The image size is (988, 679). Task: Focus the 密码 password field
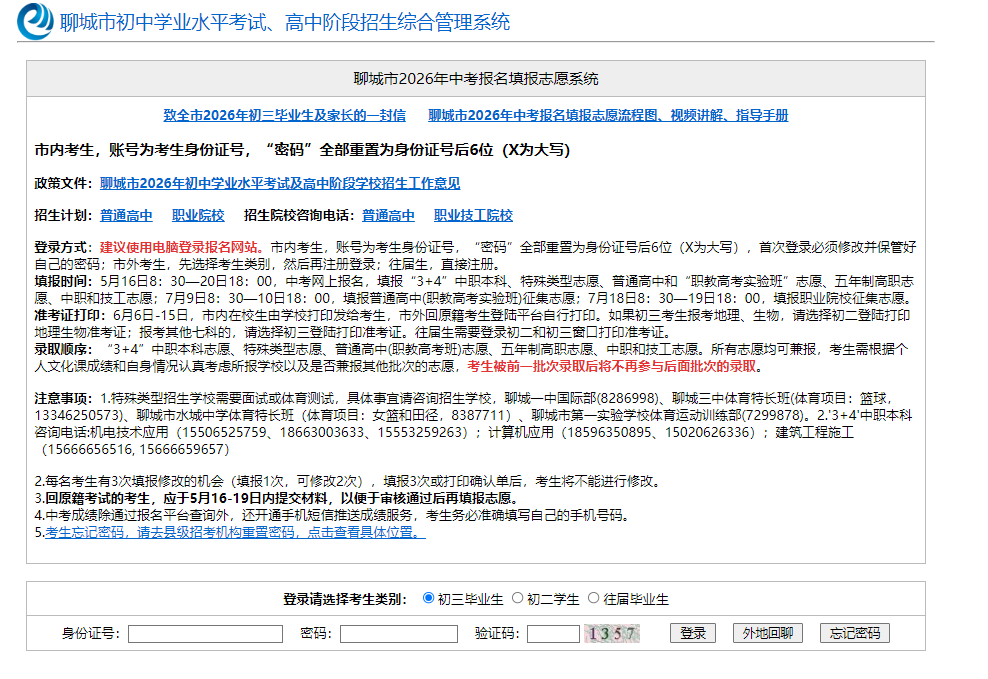(399, 634)
